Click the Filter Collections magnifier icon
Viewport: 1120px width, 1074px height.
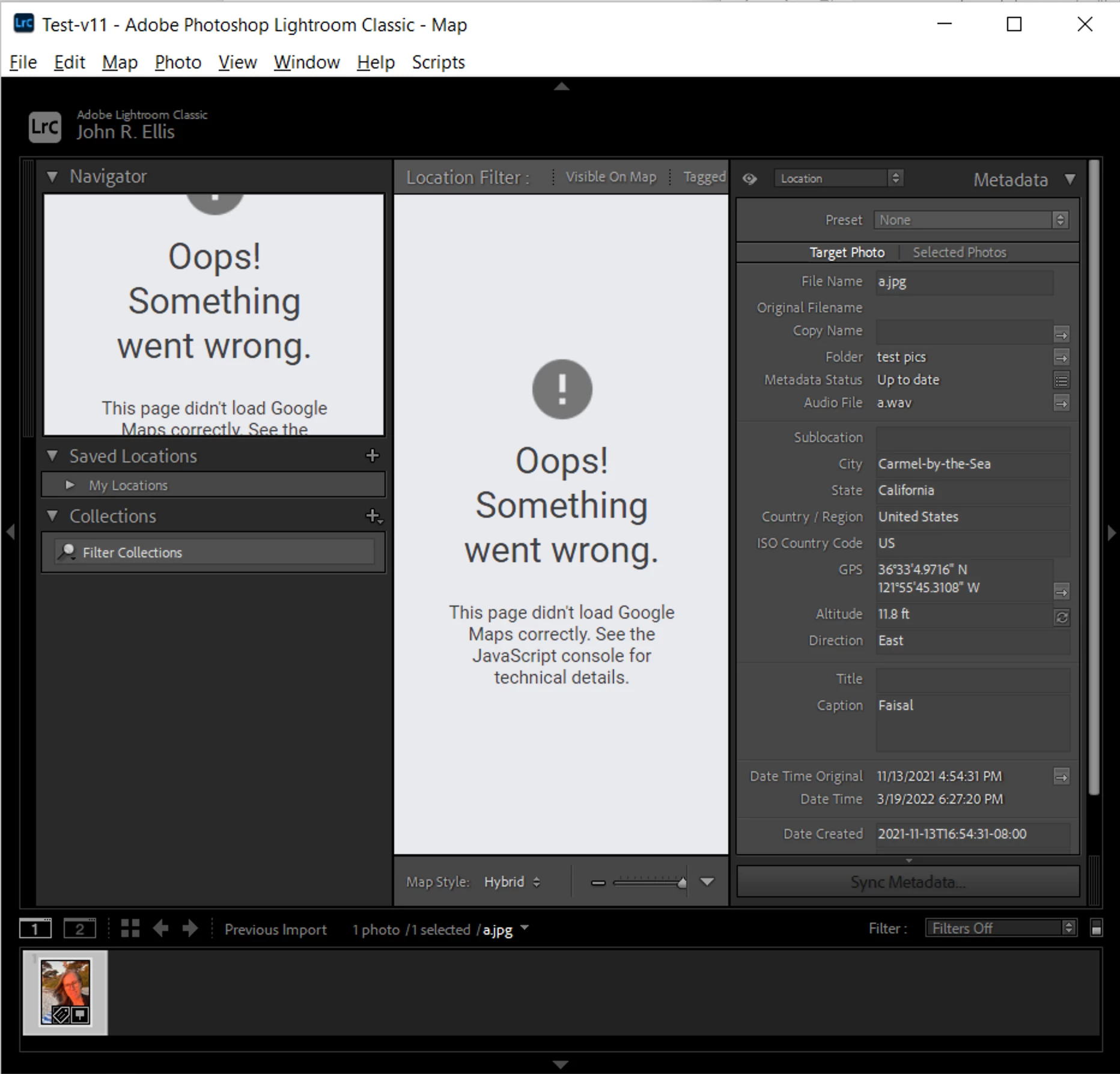click(66, 551)
